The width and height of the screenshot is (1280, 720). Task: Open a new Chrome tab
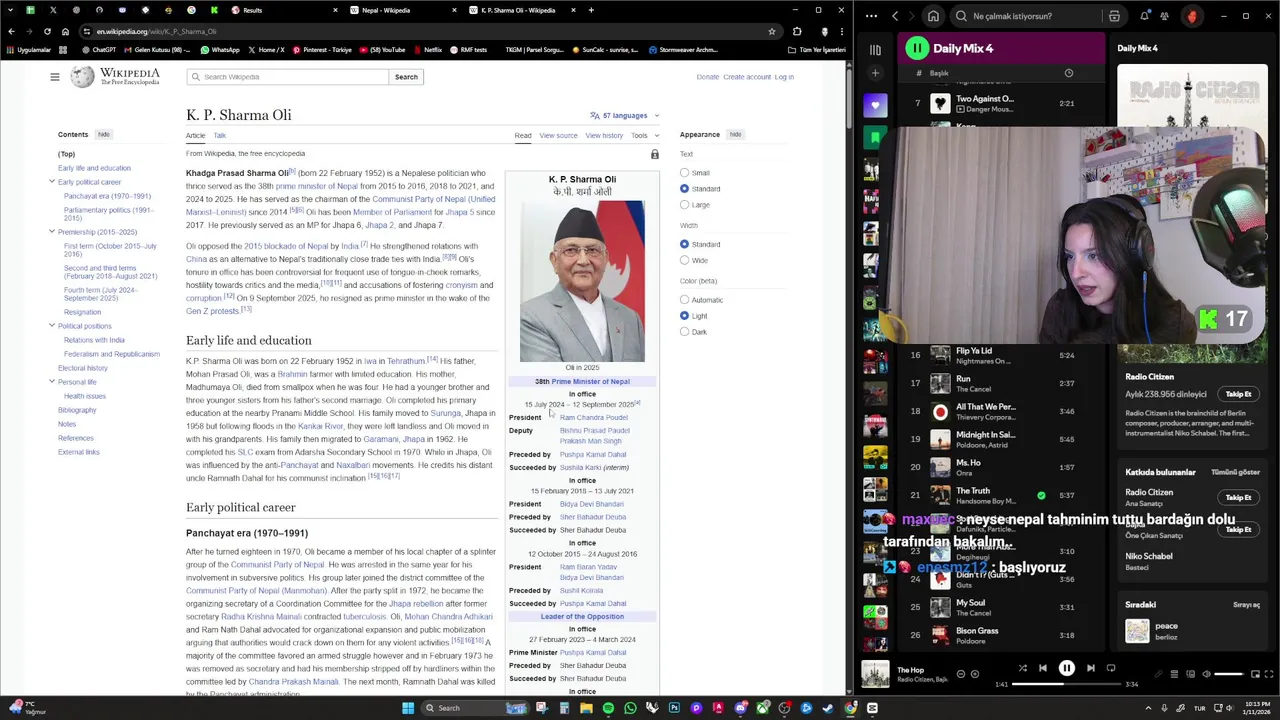pyautogui.click(x=591, y=10)
